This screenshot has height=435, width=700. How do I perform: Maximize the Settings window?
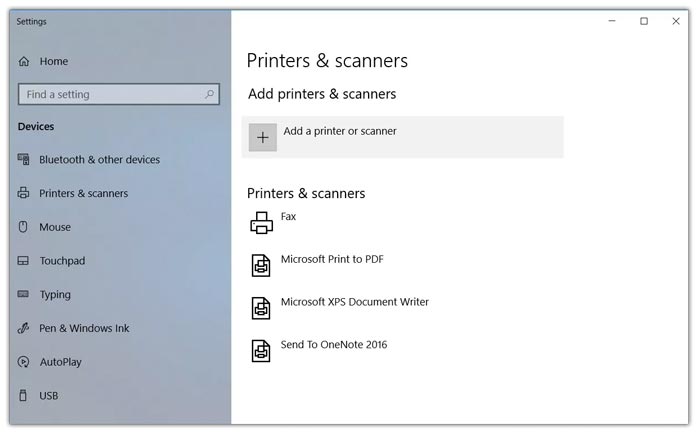tap(644, 21)
